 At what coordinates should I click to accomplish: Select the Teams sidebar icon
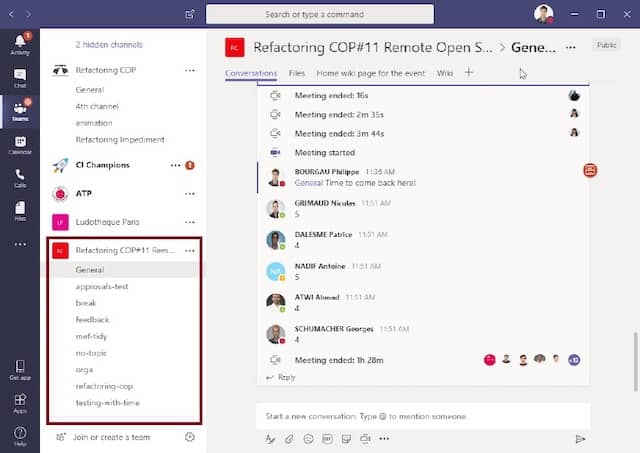(x=20, y=111)
